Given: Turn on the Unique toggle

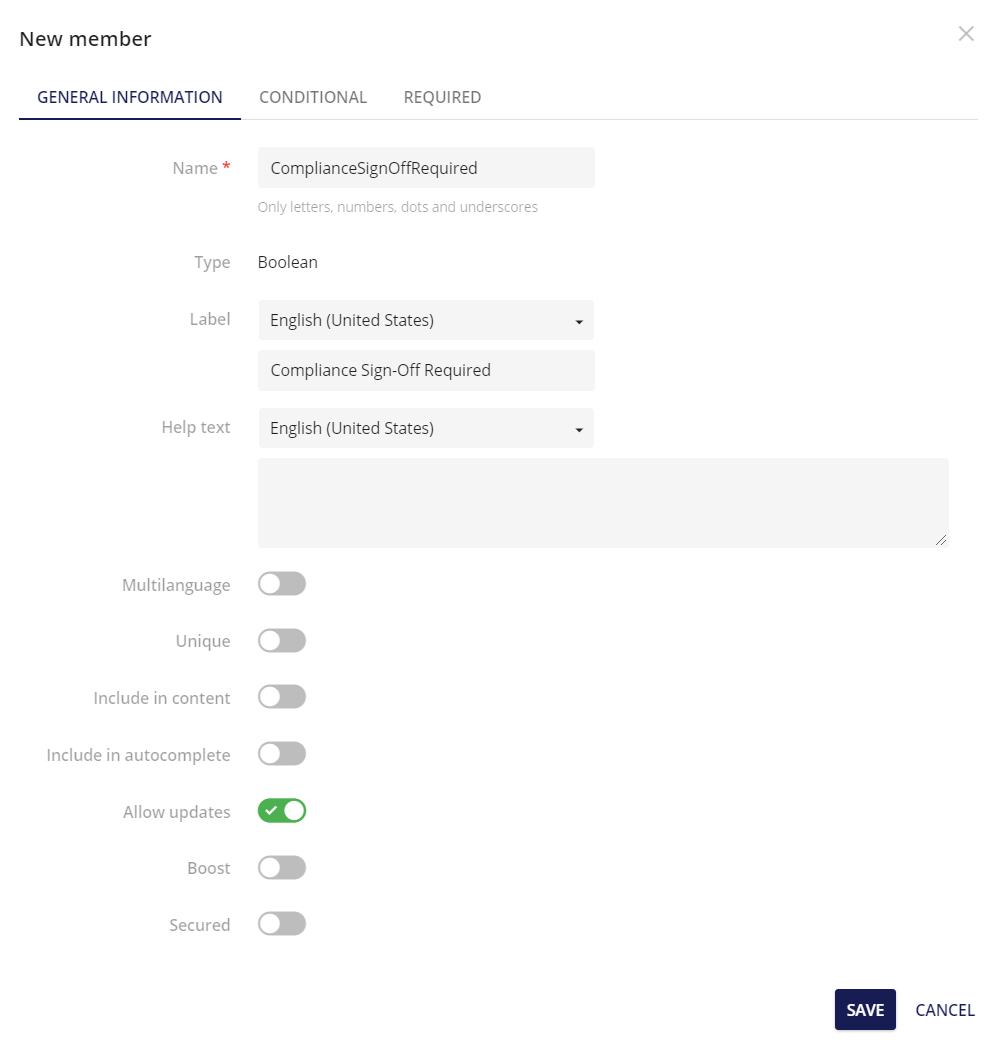Looking at the screenshot, I should click(x=281, y=640).
